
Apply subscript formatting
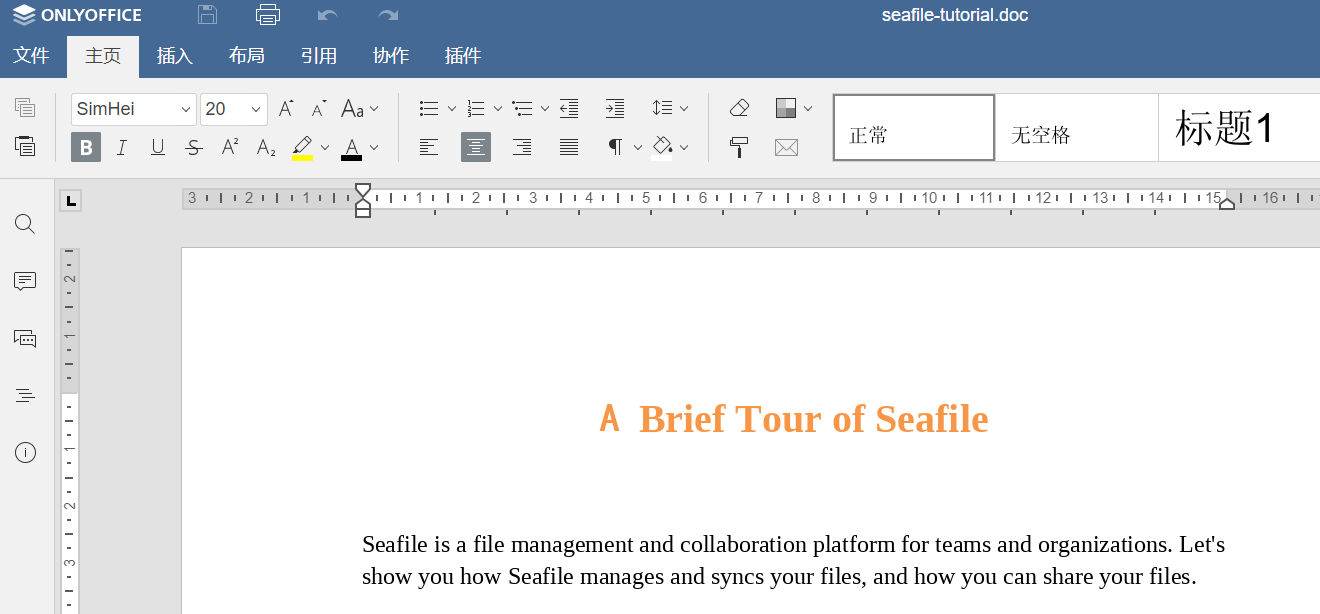click(266, 148)
